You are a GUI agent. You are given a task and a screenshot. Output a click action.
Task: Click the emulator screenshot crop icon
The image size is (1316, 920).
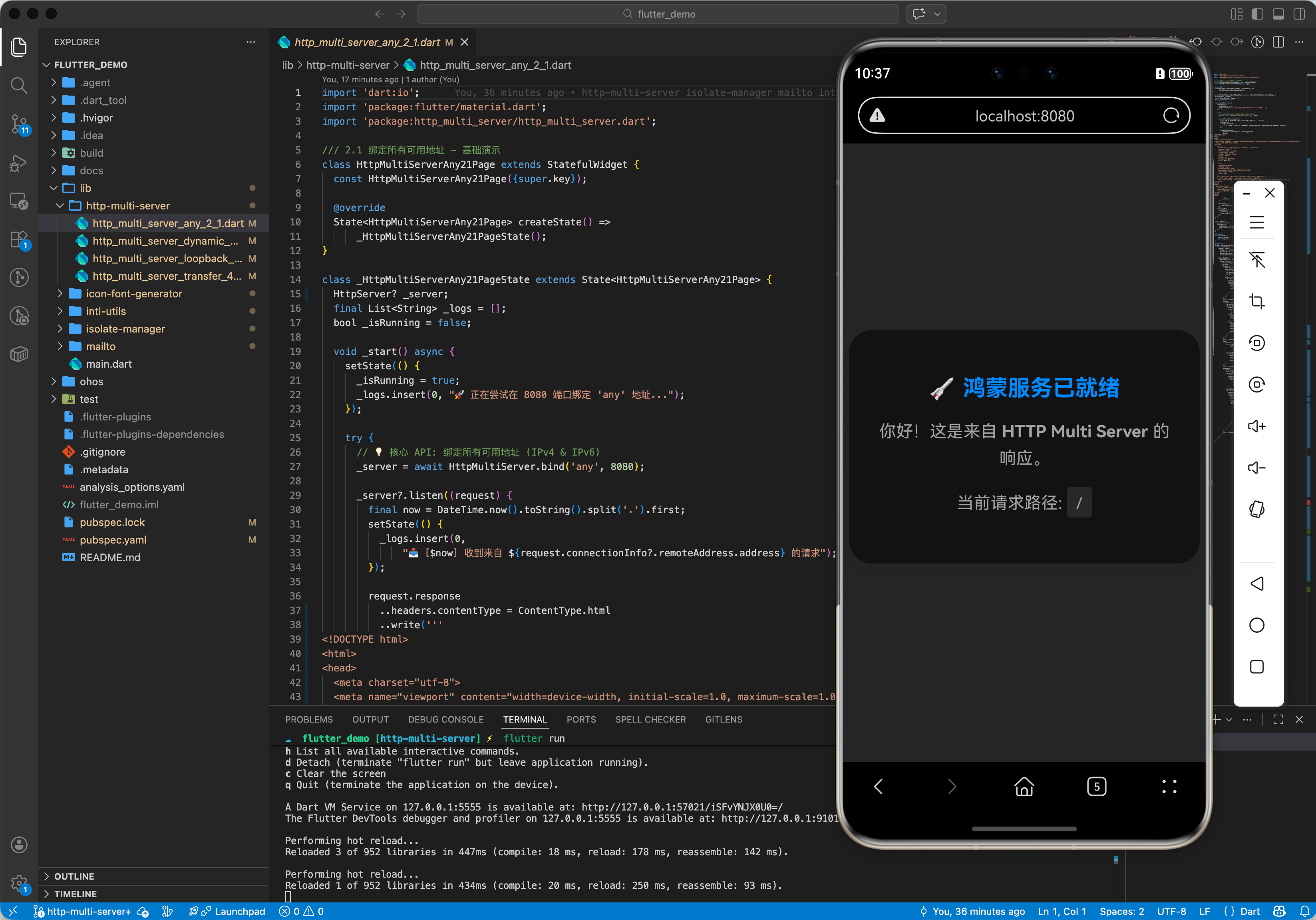point(1256,301)
